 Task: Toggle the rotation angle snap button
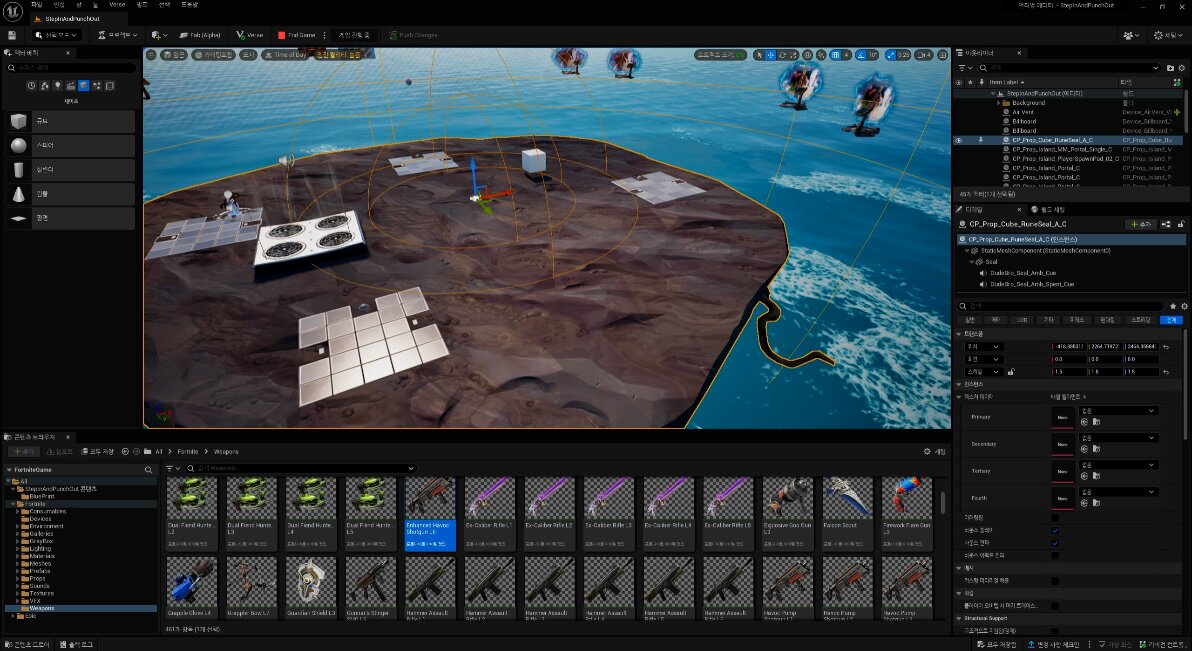pos(859,55)
